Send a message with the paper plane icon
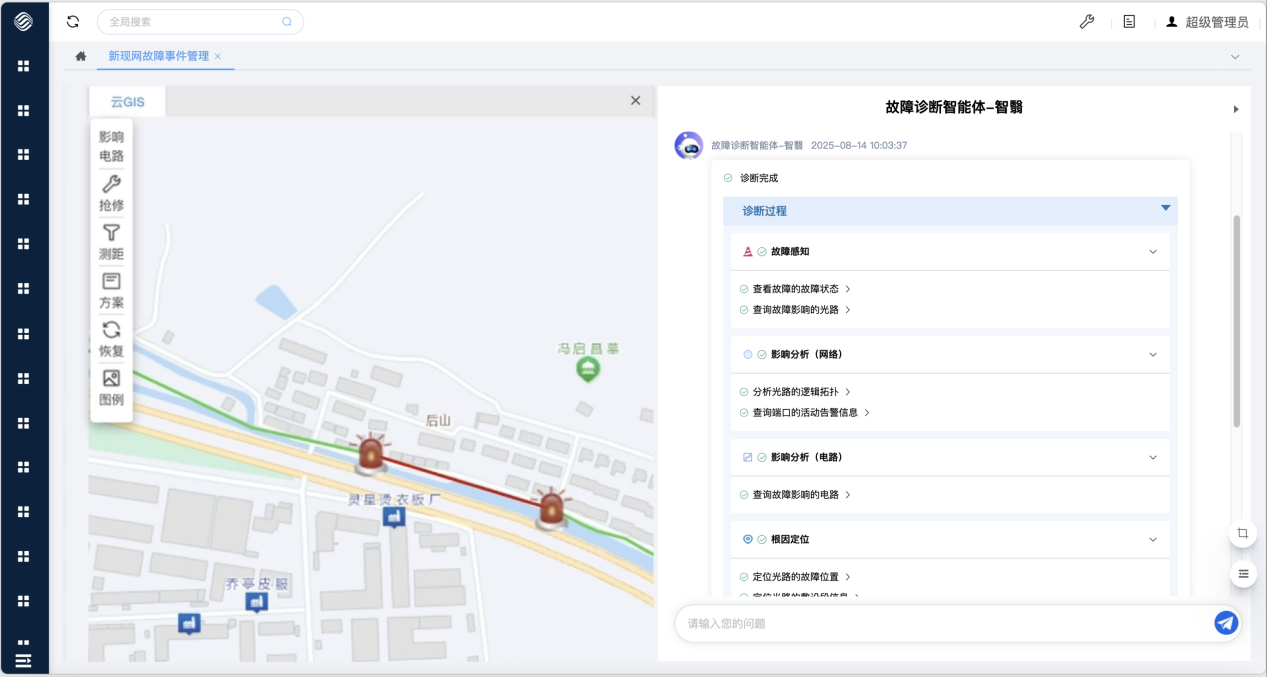Image resolution: width=1267 pixels, height=677 pixels. [x=1226, y=622]
